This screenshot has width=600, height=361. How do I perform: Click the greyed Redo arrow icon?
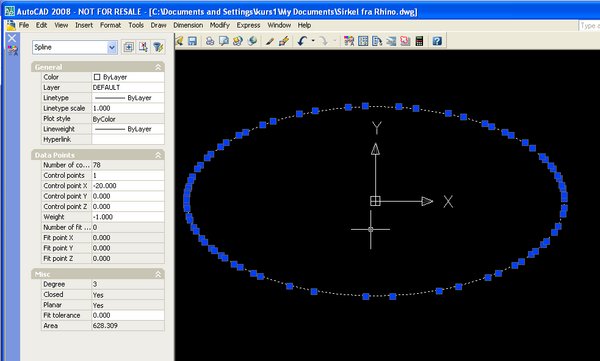point(324,41)
